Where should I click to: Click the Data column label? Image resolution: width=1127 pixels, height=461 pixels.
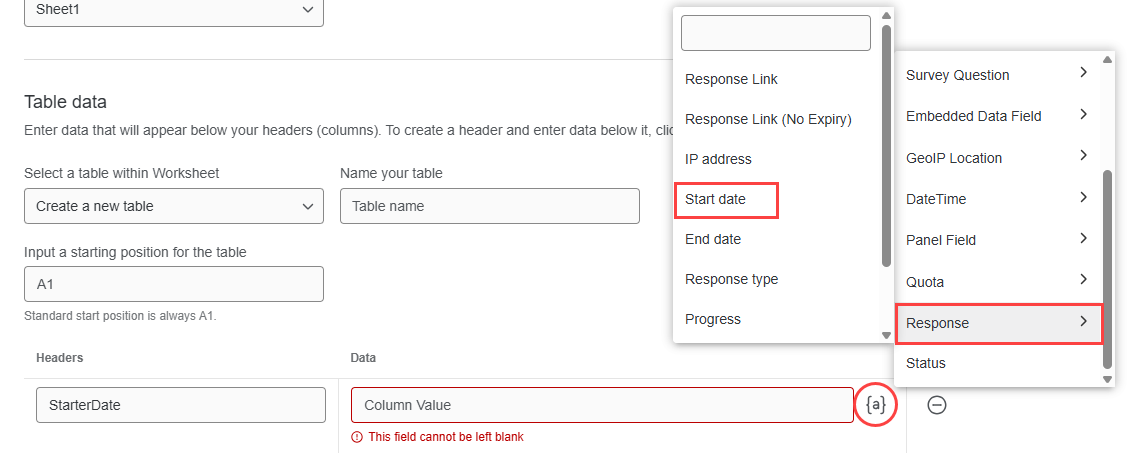[363, 357]
